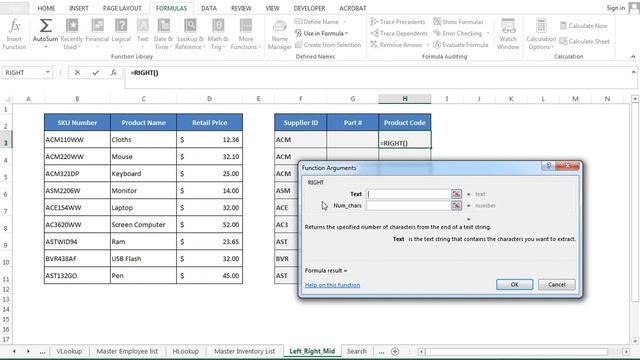This screenshot has height=360, width=640.
Task: Click Create from Selection
Action: pos(328,44)
